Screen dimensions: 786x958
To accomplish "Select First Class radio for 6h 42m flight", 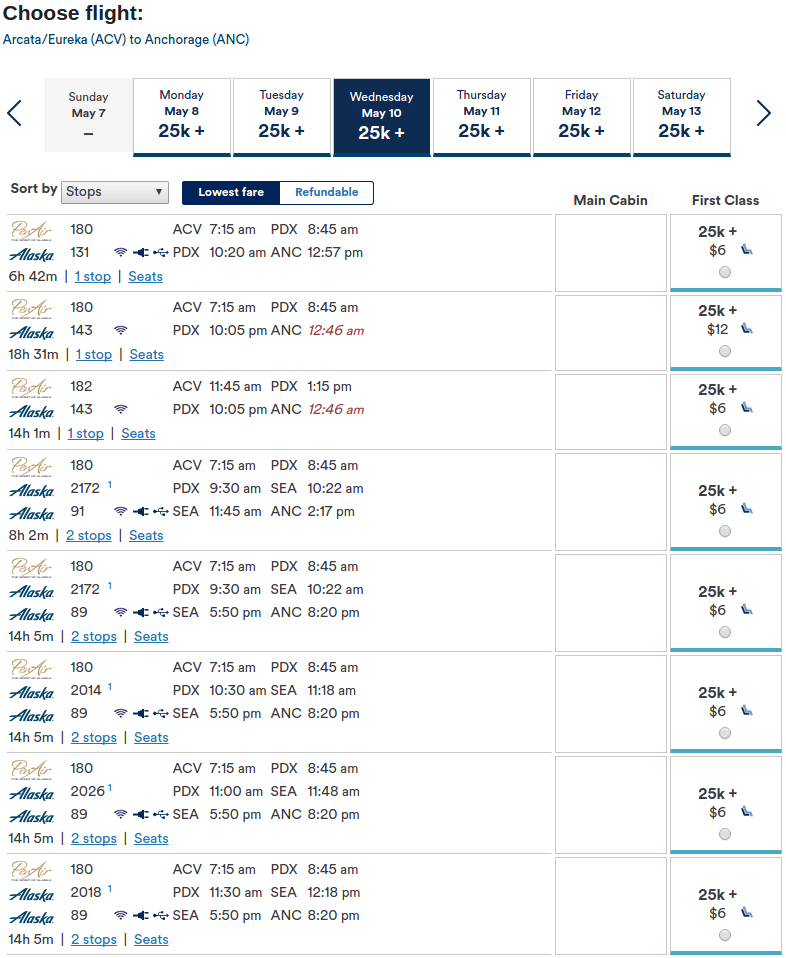I will (x=725, y=272).
